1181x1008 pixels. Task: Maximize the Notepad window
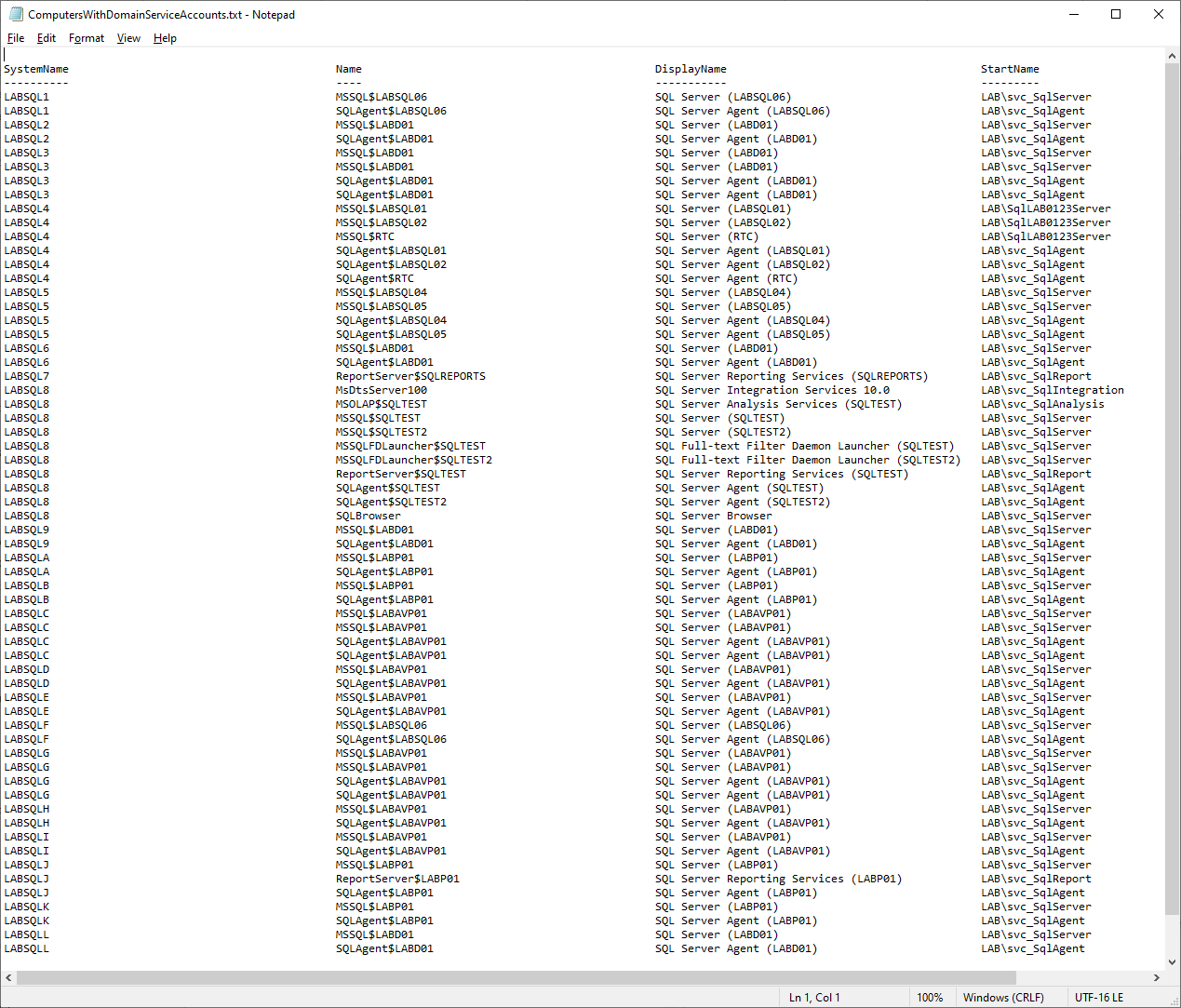pyautogui.click(x=1116, y=14)
